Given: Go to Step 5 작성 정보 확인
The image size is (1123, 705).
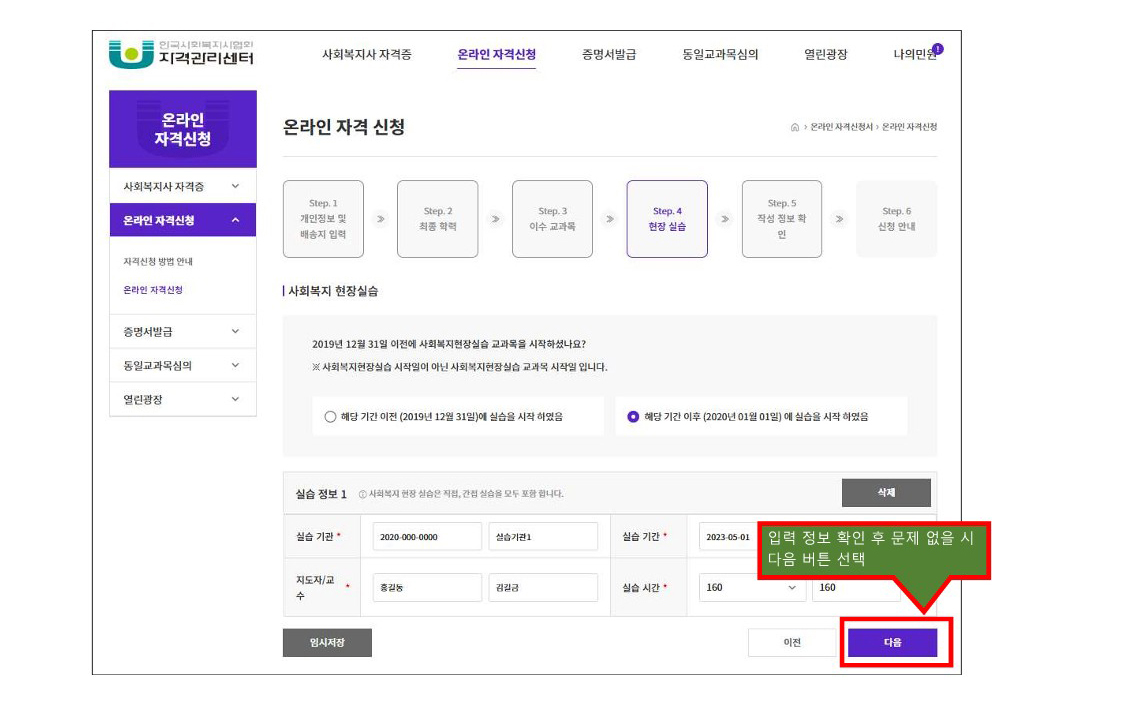Looking at the screenshot, I should (x=781, y=219).
